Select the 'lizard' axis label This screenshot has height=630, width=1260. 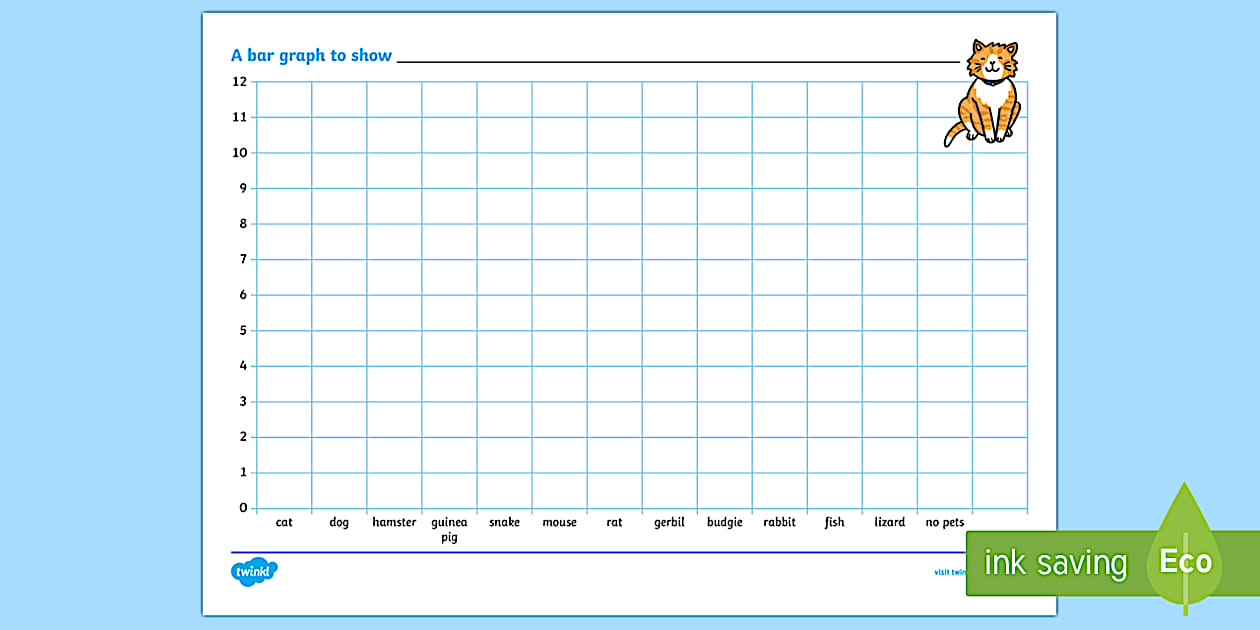pos(889,522)
